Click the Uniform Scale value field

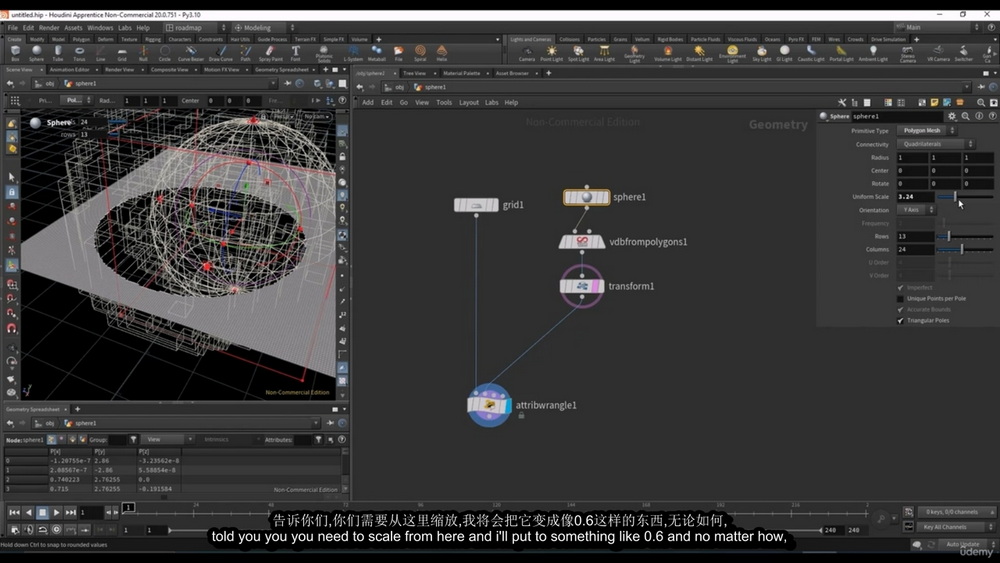click(x=915, y=196)
